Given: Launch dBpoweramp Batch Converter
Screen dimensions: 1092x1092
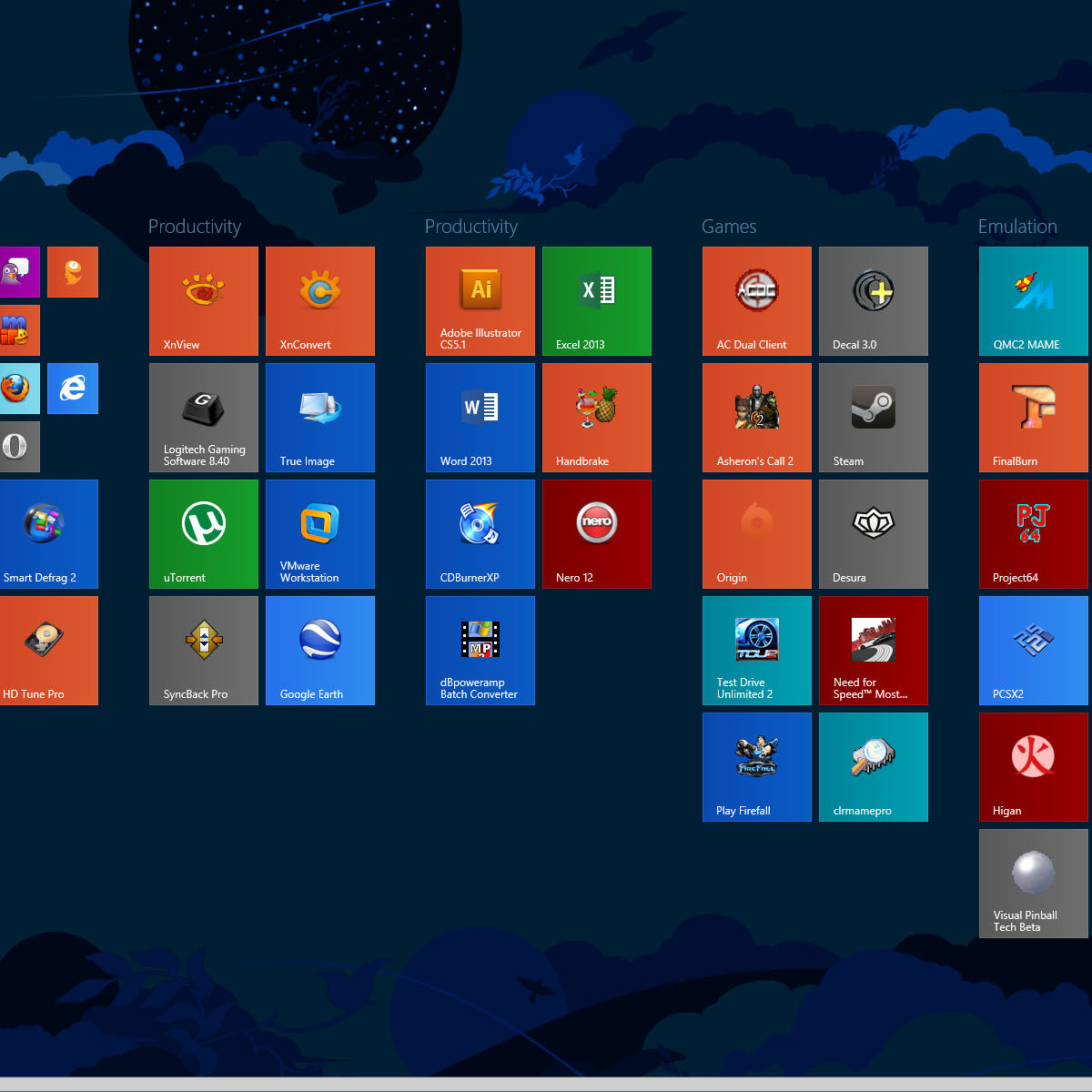Looking at the screenshot, I should [x=480, y=651].
